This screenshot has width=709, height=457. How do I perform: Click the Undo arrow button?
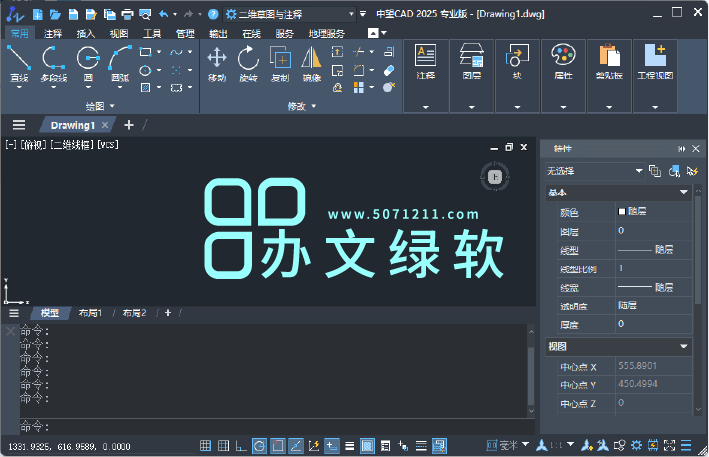(163, 14)
